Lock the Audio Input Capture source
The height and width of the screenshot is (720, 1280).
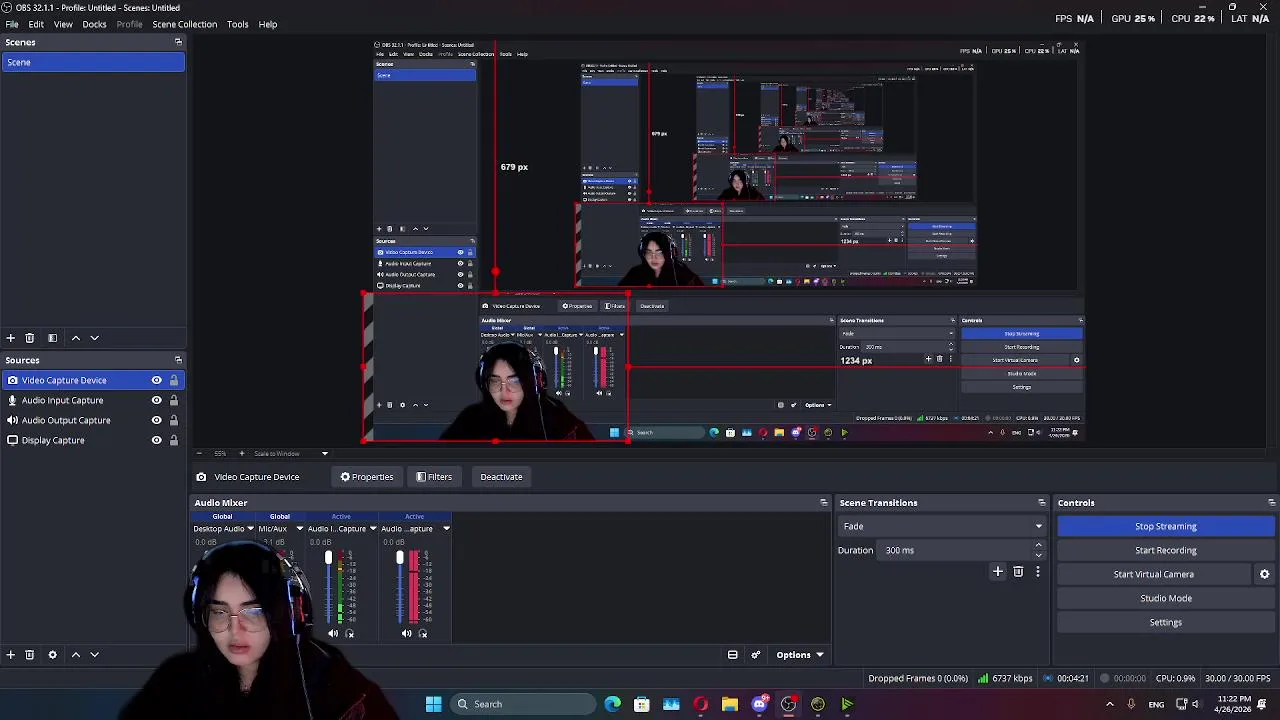click(173, 400)
